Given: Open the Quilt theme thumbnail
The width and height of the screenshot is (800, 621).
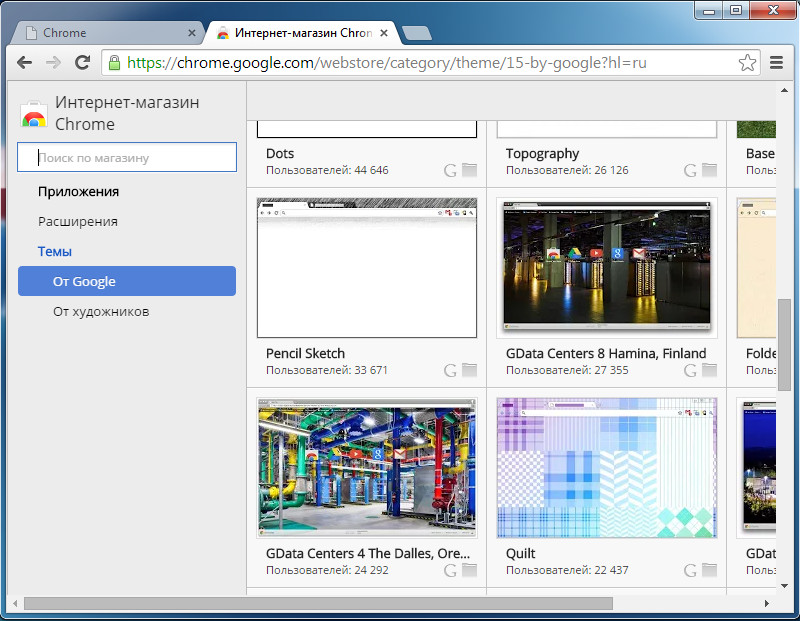Looking at the screenshot, I should coord(607,468).
